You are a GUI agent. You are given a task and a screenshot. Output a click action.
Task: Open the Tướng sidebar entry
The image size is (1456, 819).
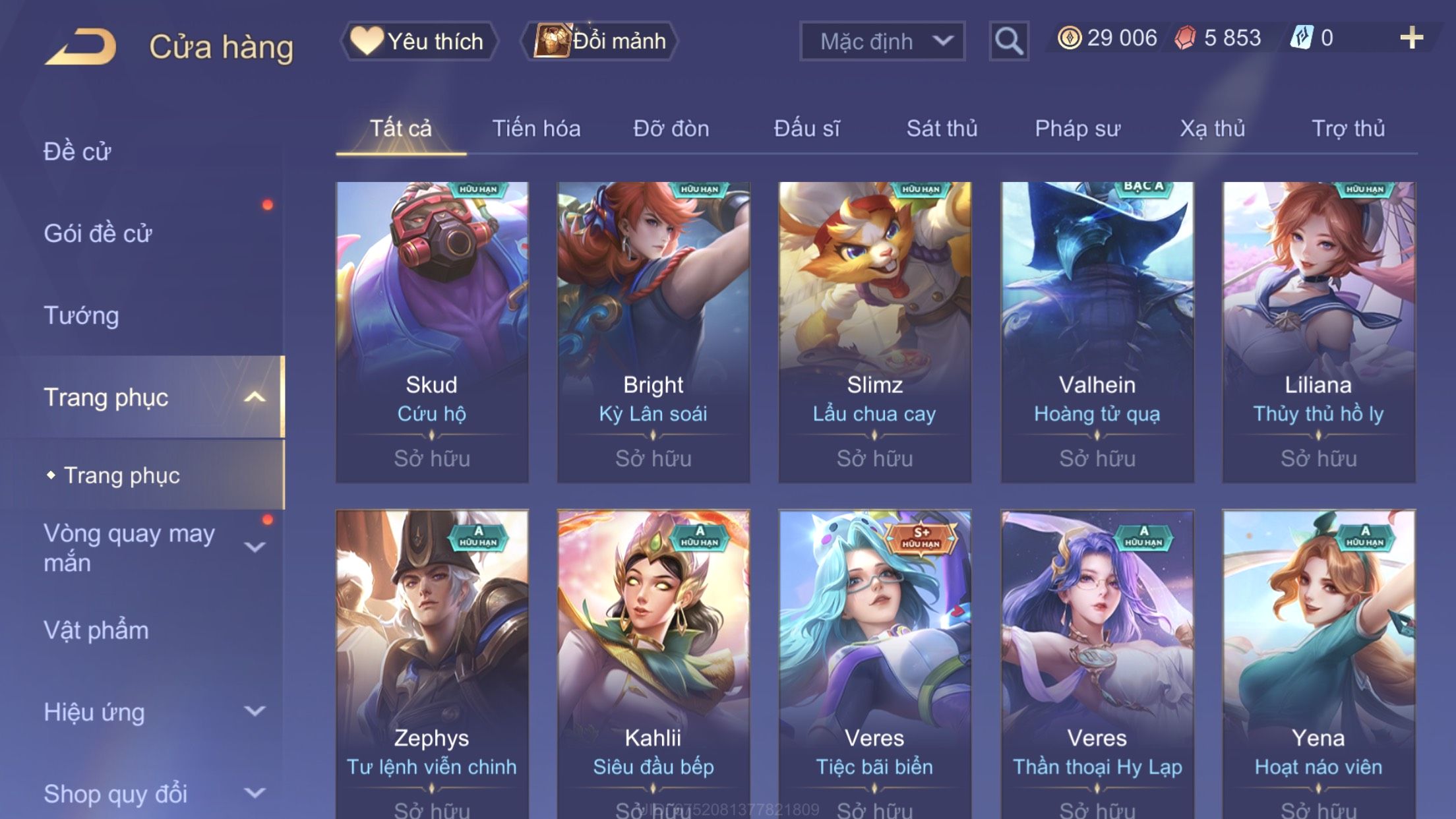(x=81, y=315)
